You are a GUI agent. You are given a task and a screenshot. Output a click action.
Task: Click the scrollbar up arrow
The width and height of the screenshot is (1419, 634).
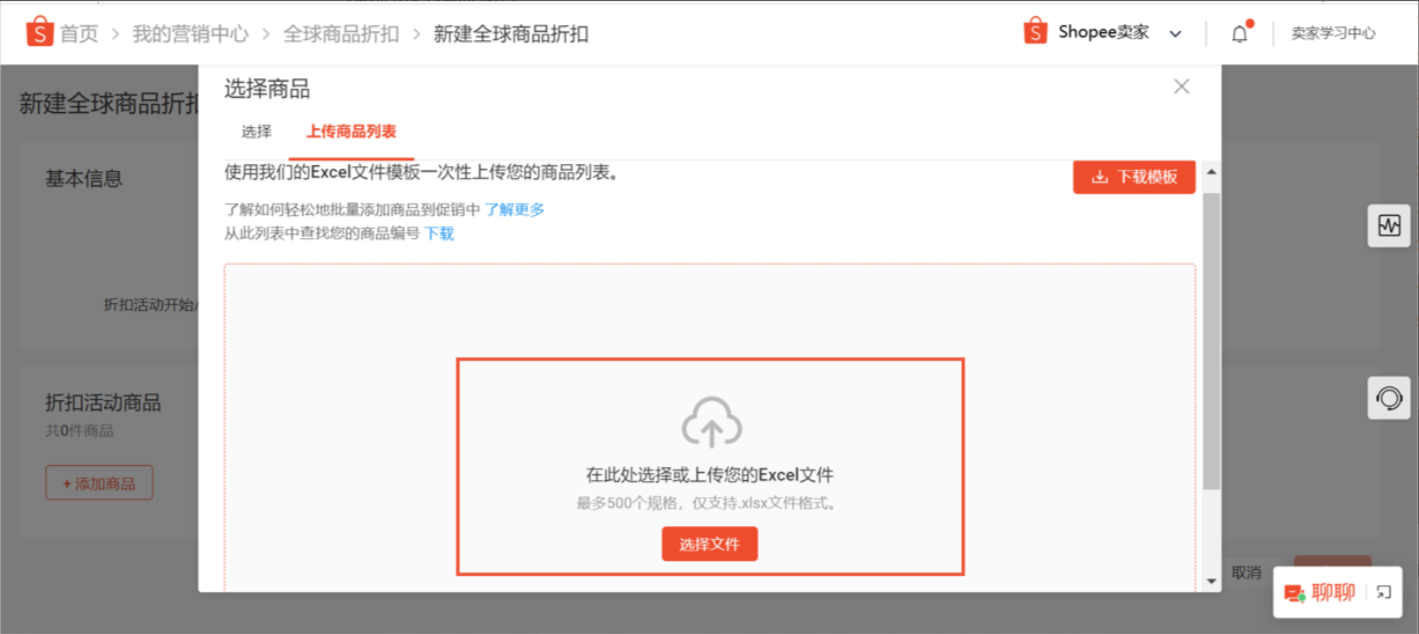(x=1212, y=173)
